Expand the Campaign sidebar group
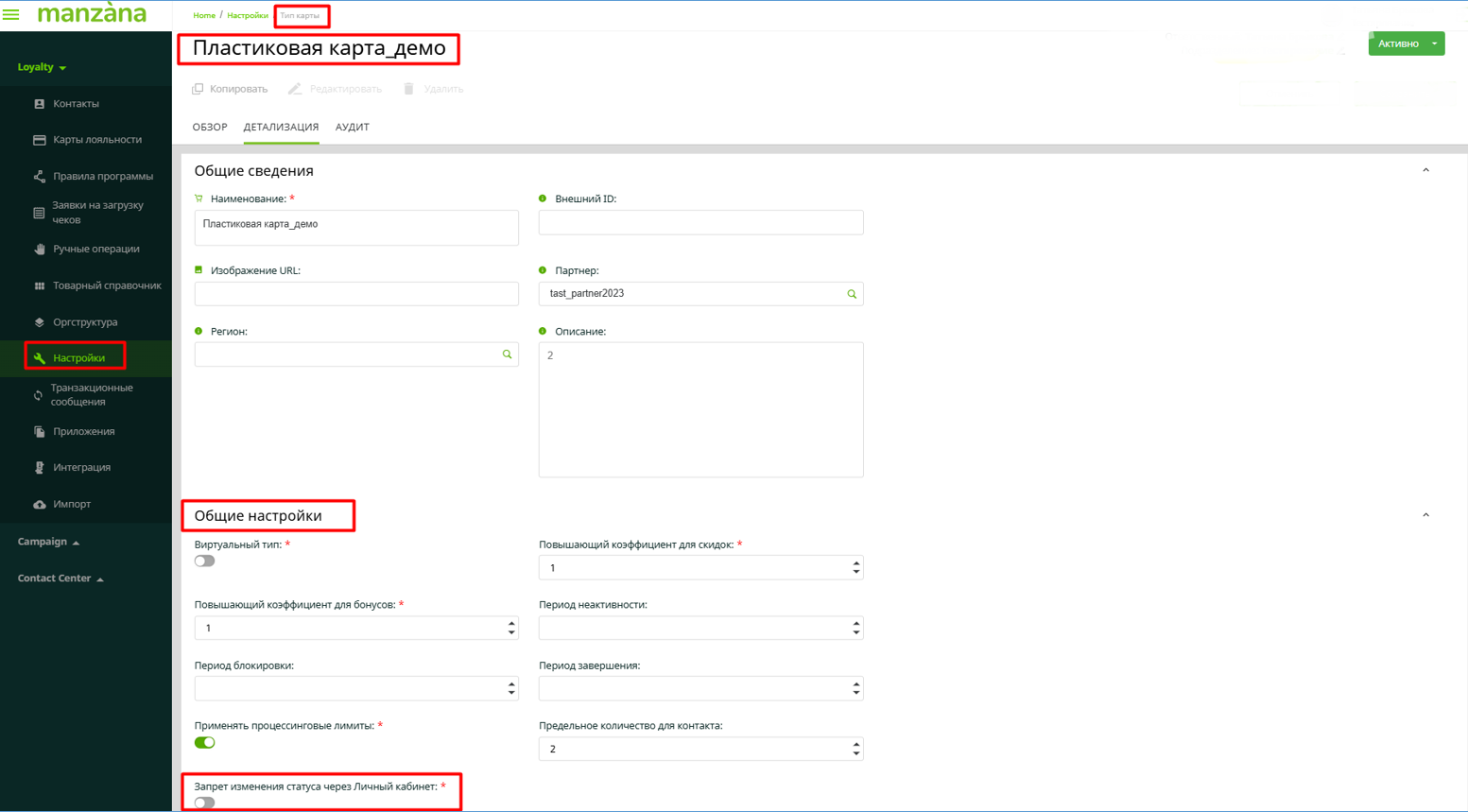The width and height of the screenshot is (1468, 812). click(49, 543)
